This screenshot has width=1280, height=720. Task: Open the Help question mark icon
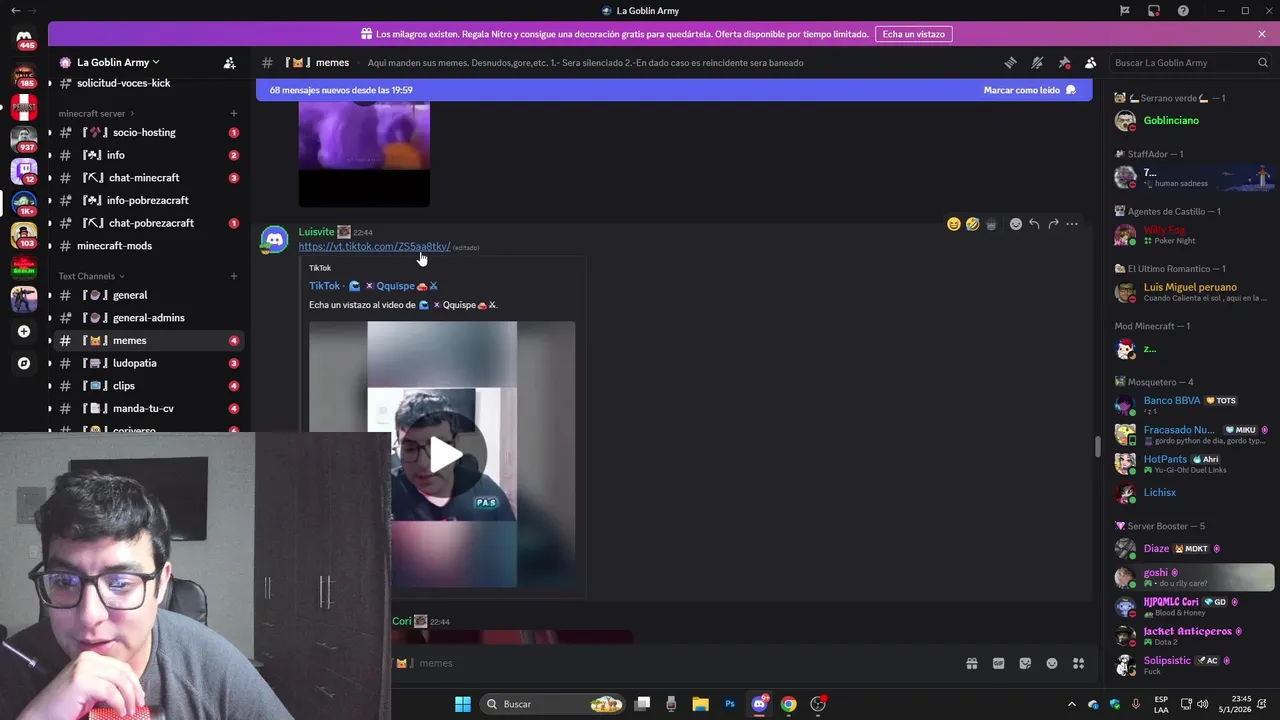pyautogui.click(x=1183, y=11)
